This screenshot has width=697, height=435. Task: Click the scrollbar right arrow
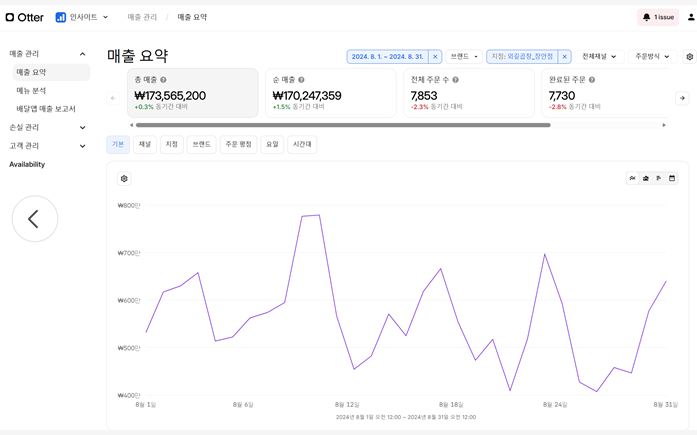(664, 125)
